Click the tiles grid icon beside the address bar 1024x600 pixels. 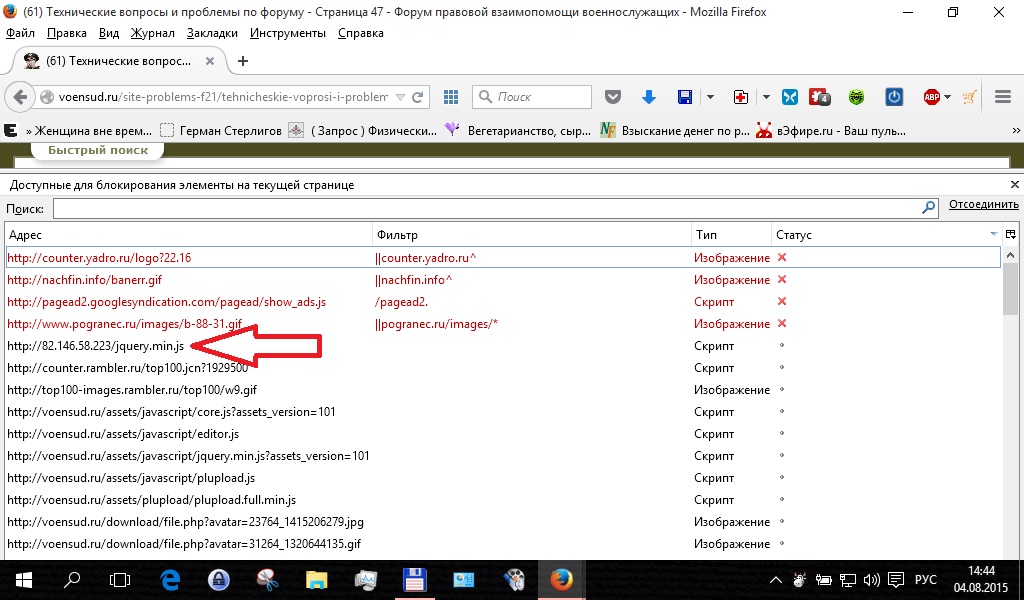[x=451, y=97]
